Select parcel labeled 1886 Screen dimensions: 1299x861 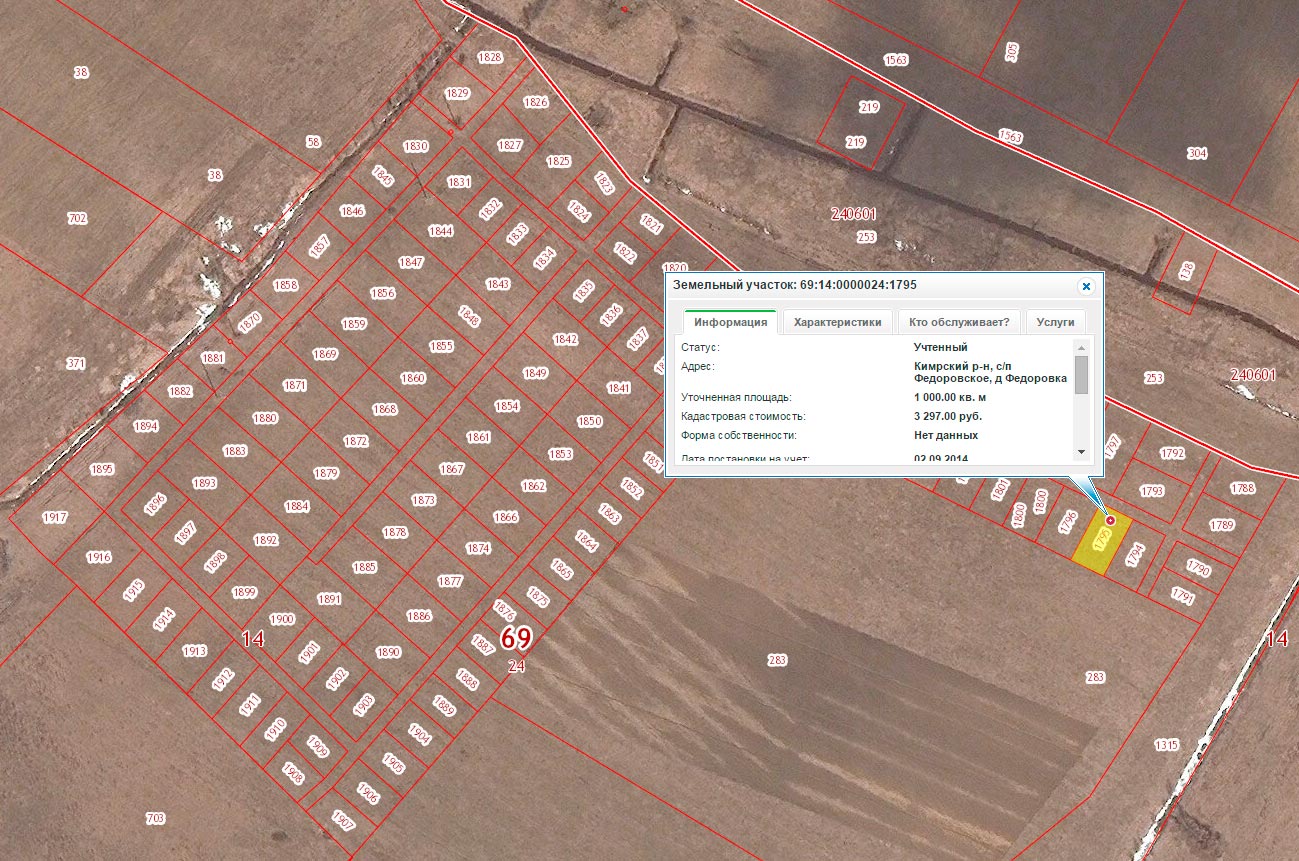419,616
